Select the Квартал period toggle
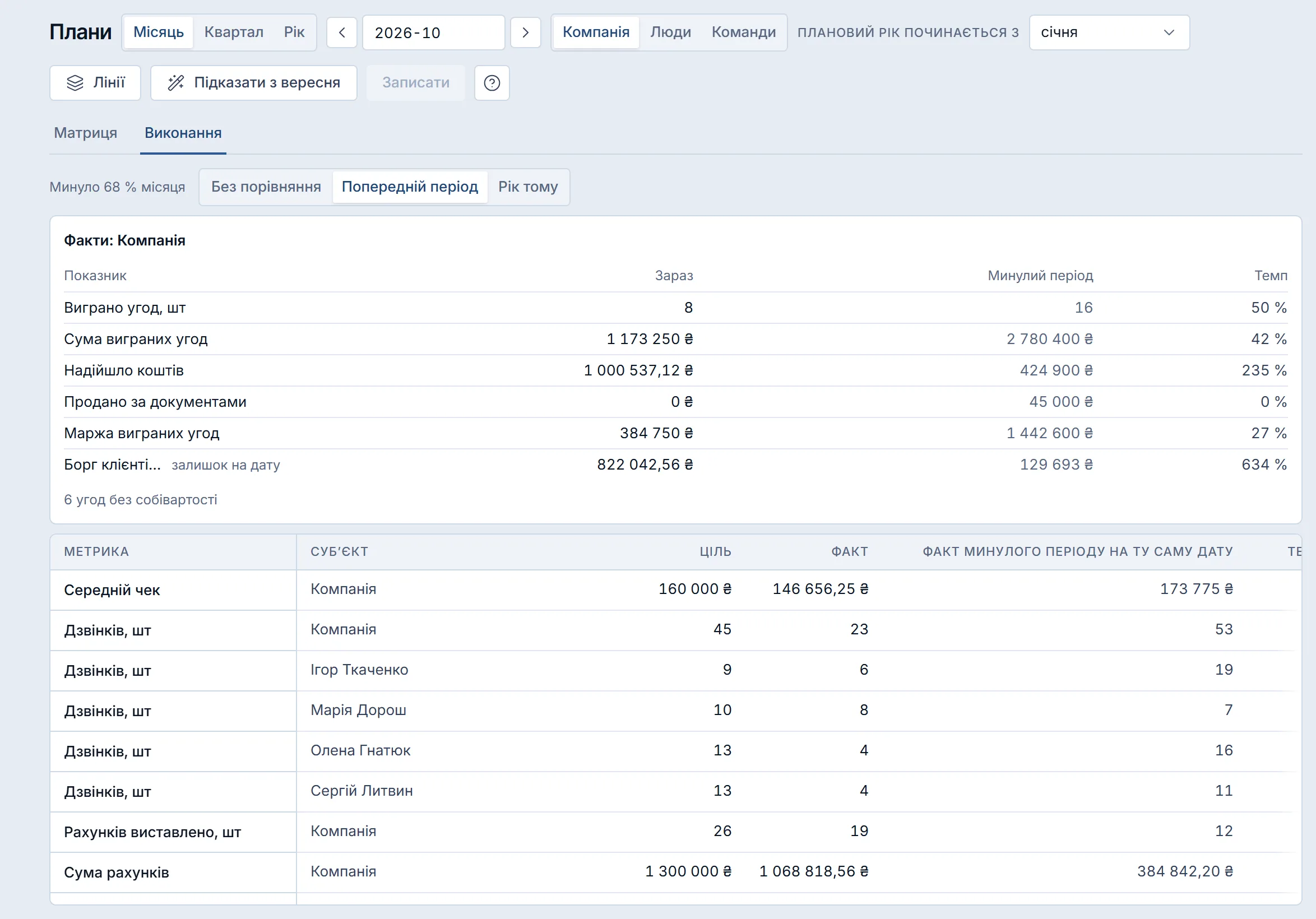 234,32
